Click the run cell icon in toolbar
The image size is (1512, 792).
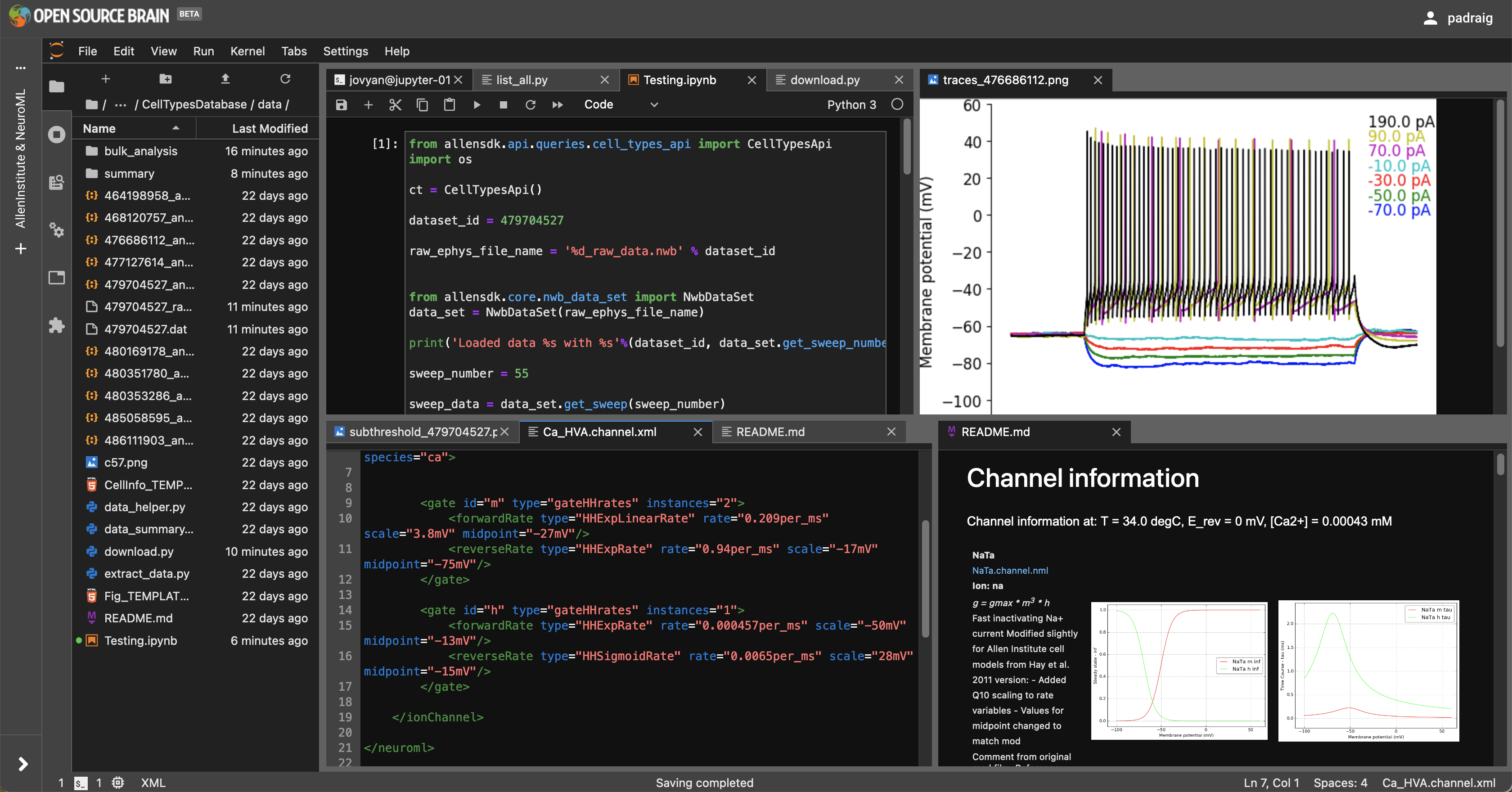[476, 104]
